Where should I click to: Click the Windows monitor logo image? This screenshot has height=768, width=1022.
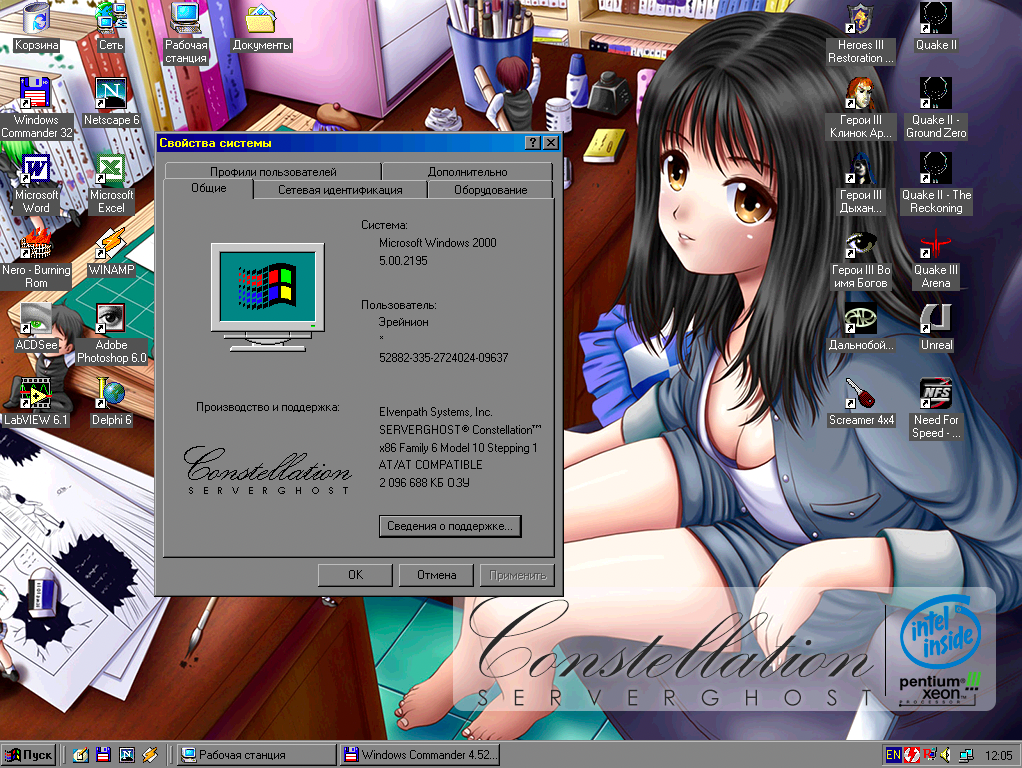click(x=268, y=297)
